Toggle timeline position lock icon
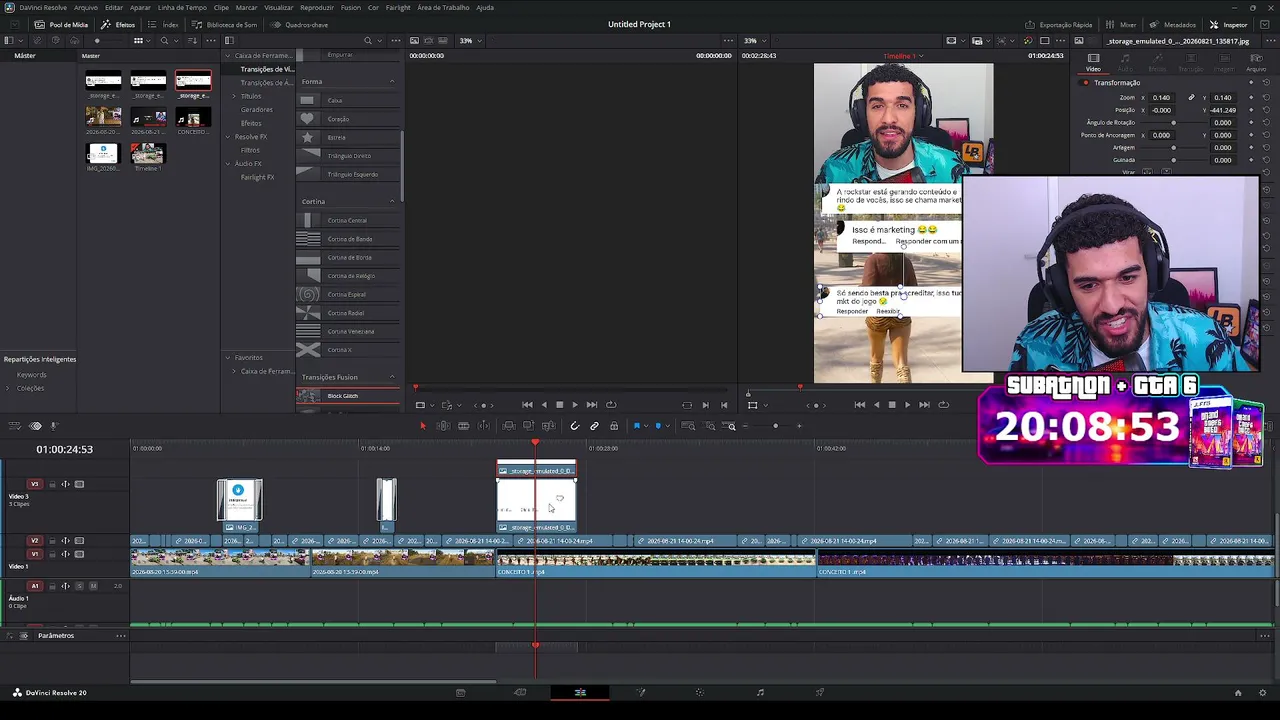This screenshot has height=720, width=1280. tap(614, 426)
